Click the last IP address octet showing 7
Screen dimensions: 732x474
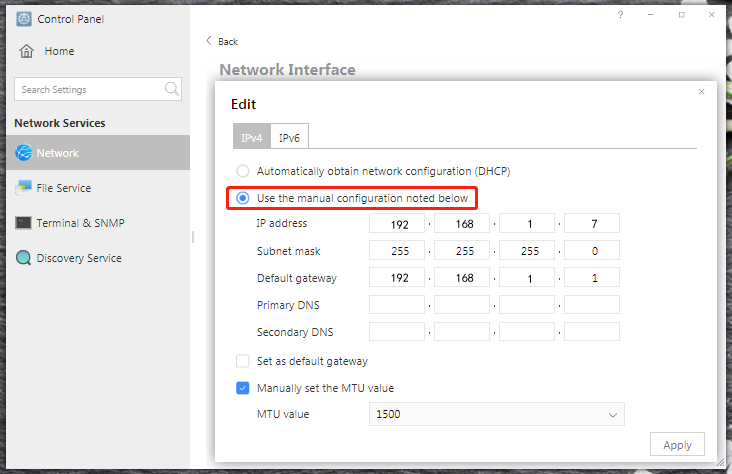tap(591, 223)
